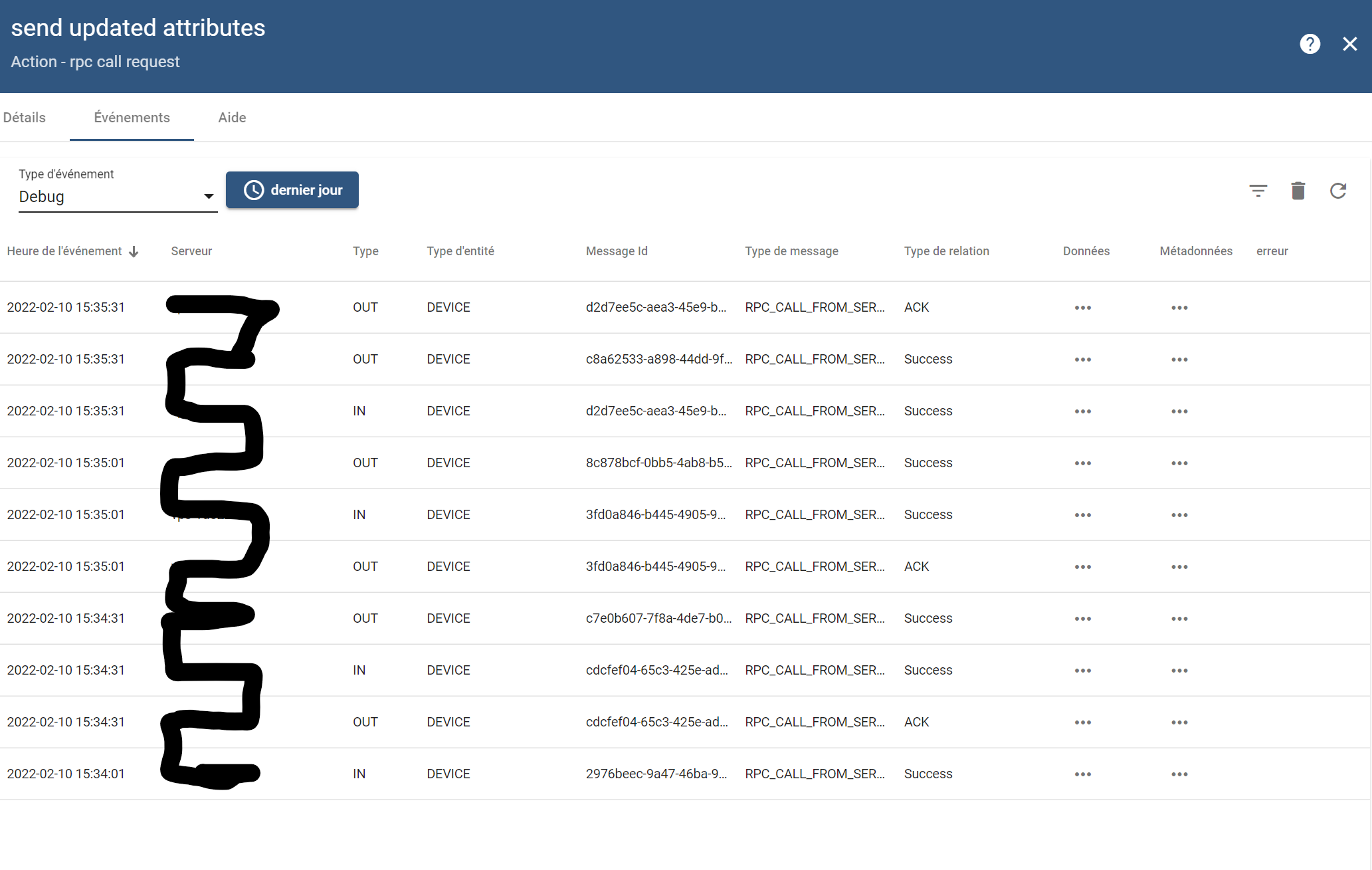Click the Type de relation column header
Screen dimensions: 1372x870
pos(946,251)
